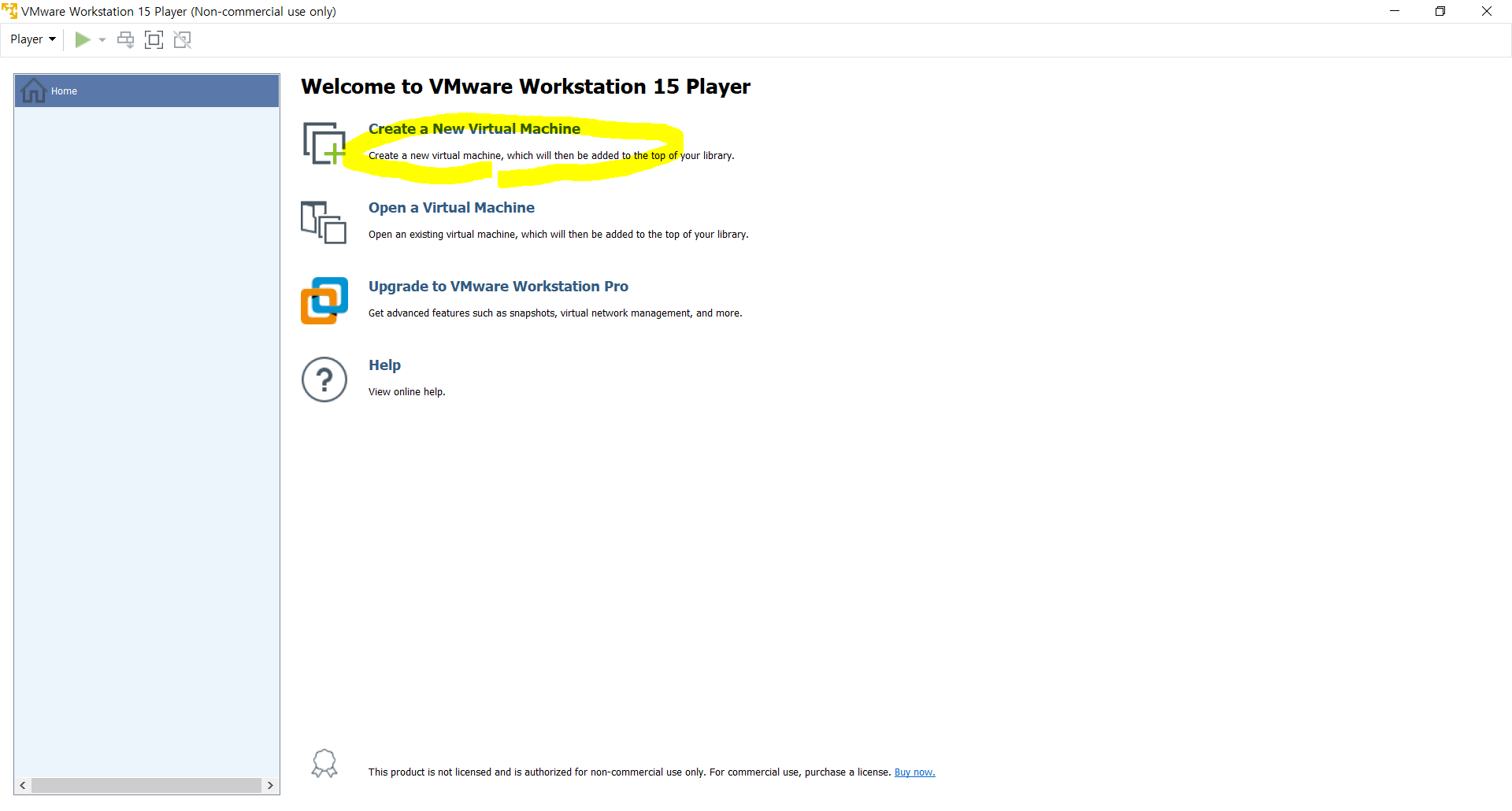Viewport: 1512px width, 811px height.
Task: Click 'Create a new virtual machine' description text
Action: point(551,156)
